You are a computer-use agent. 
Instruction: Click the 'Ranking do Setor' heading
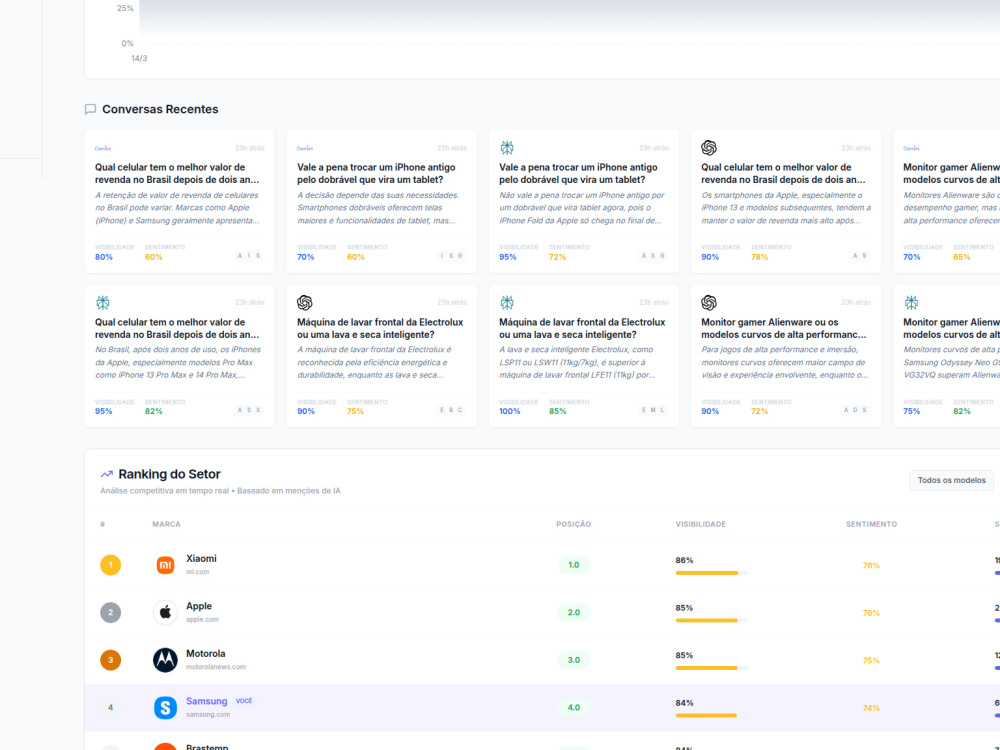pyautogui.click(x=170, y=474)
